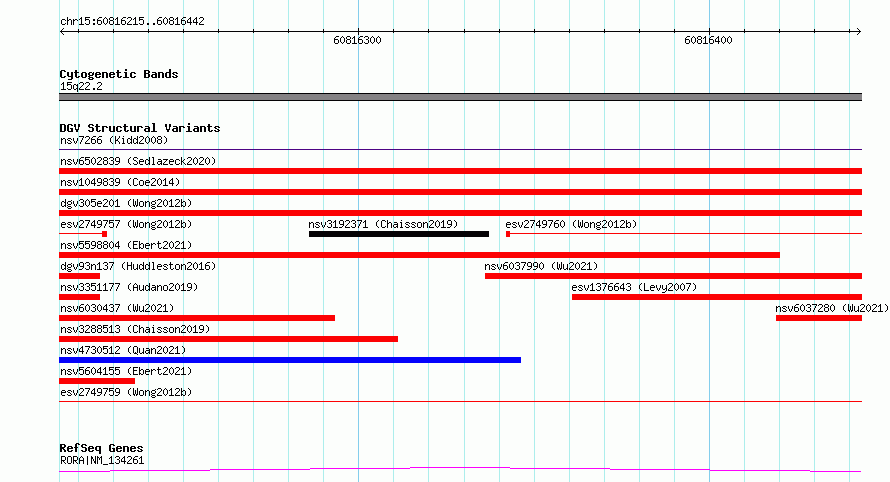Click the nsv6037990 (Wu2021) label
Viewport: 890px width, 482px height.
click(541, 266)
